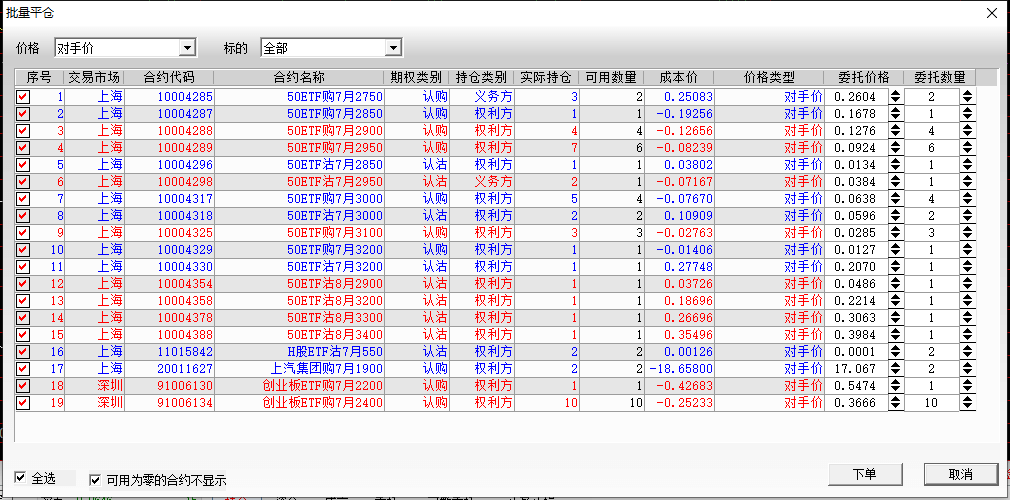Click the 取消 button

[x=960, y=474]
